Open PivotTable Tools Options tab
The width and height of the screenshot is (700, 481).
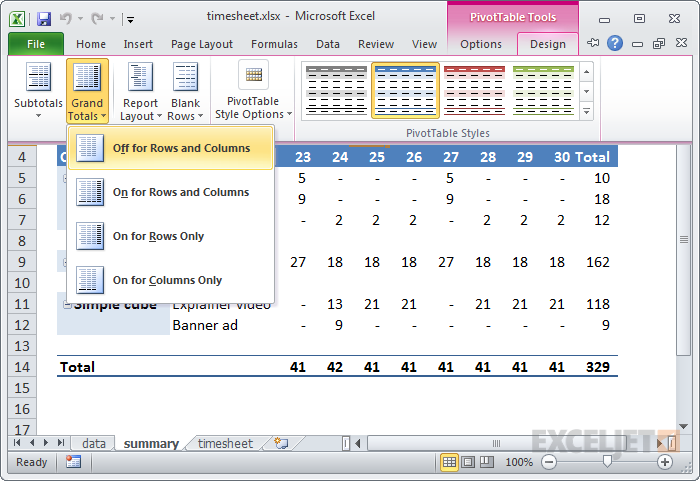(481, 44)
